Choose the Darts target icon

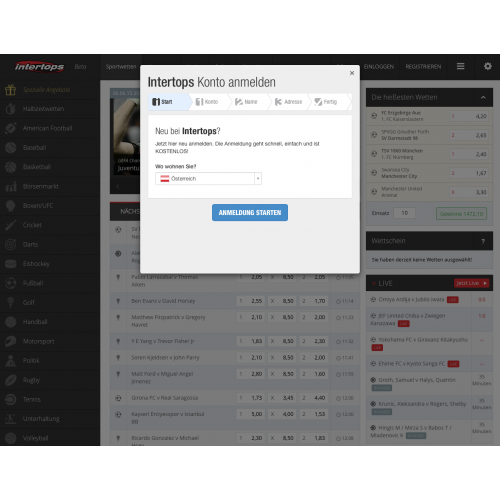(x=11, y=244)
